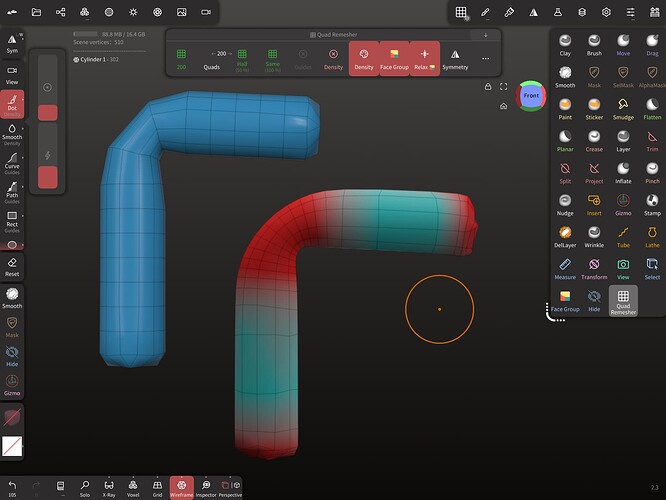The width and height of the screenshot is (666, 500).
Task: Choose the Select tool
Action: (x=652, y=269)
